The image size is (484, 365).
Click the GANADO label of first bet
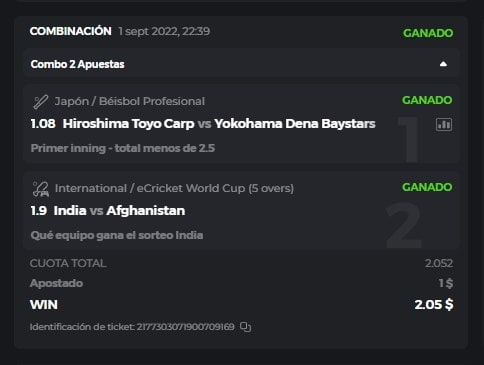tap(427, 100)
